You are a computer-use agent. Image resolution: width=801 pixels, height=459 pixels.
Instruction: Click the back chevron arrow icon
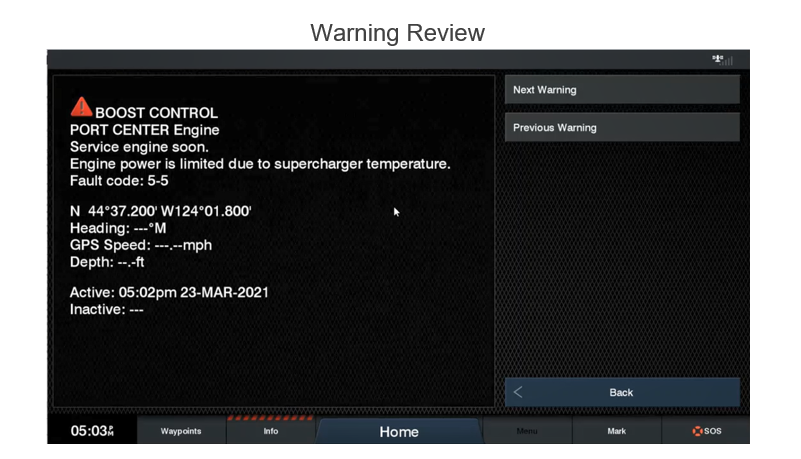point(517,392)
